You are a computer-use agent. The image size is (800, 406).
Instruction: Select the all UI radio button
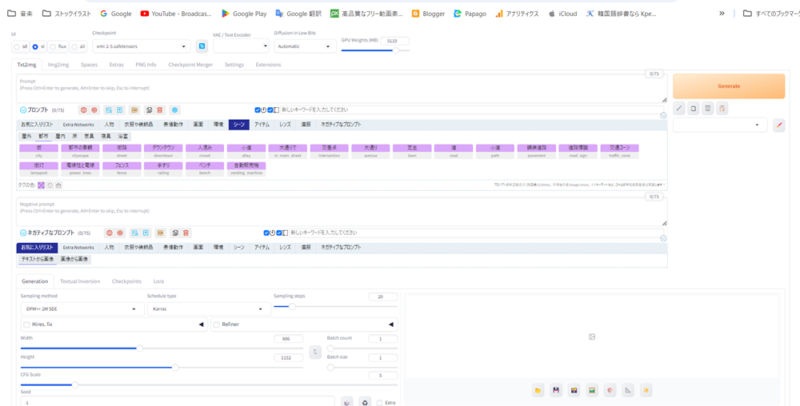tap(74, 47)
